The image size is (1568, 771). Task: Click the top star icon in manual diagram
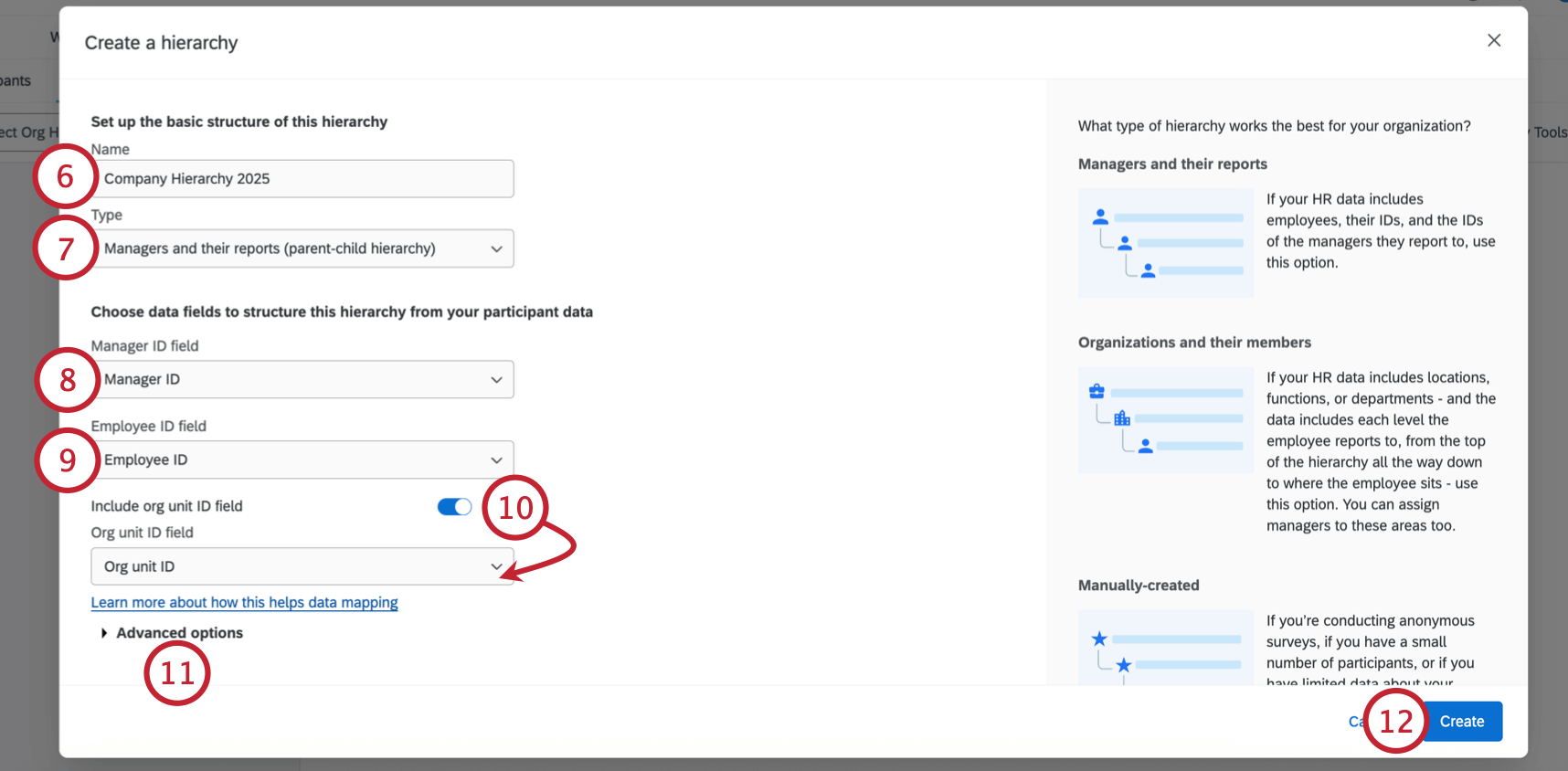[x=1099, y=639]
